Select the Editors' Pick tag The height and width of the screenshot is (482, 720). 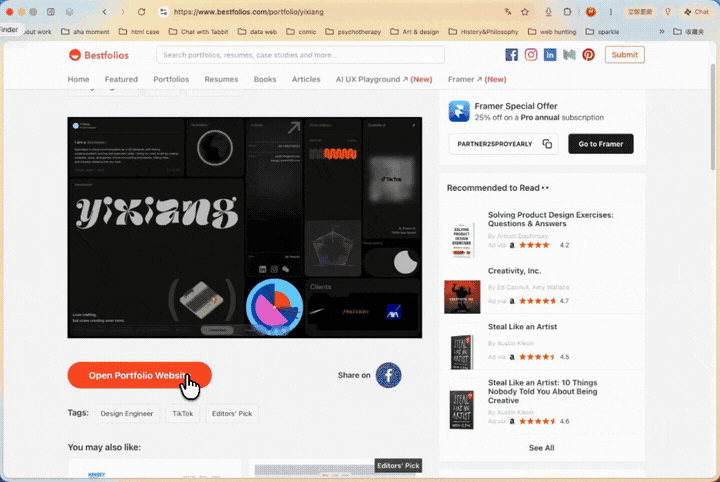click(x=232, y=414)
